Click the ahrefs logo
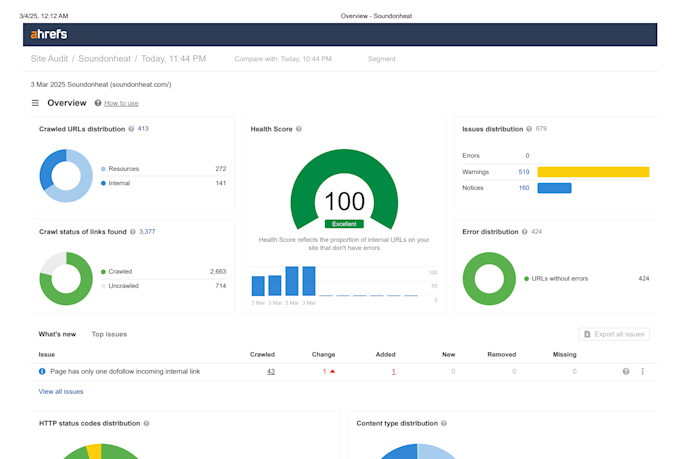680x459 pixels. [x=49, y=34]
